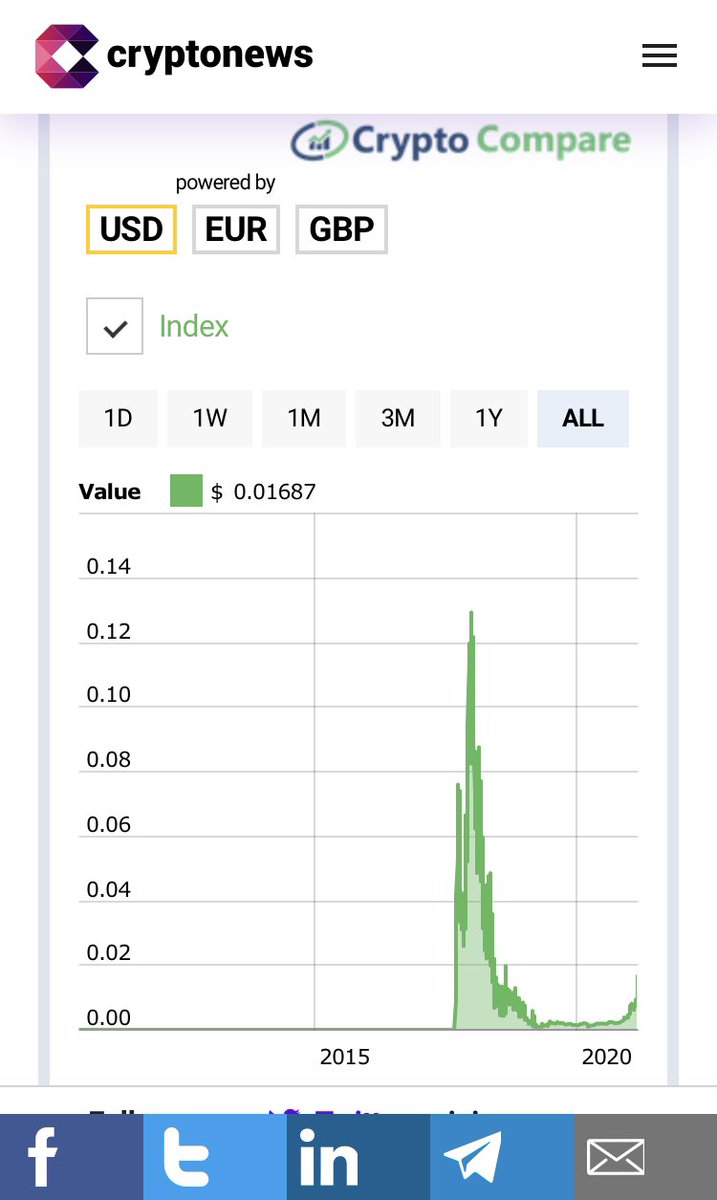Select GBP currency
This screenshot has height=1200, width=717.
point(341,229)
